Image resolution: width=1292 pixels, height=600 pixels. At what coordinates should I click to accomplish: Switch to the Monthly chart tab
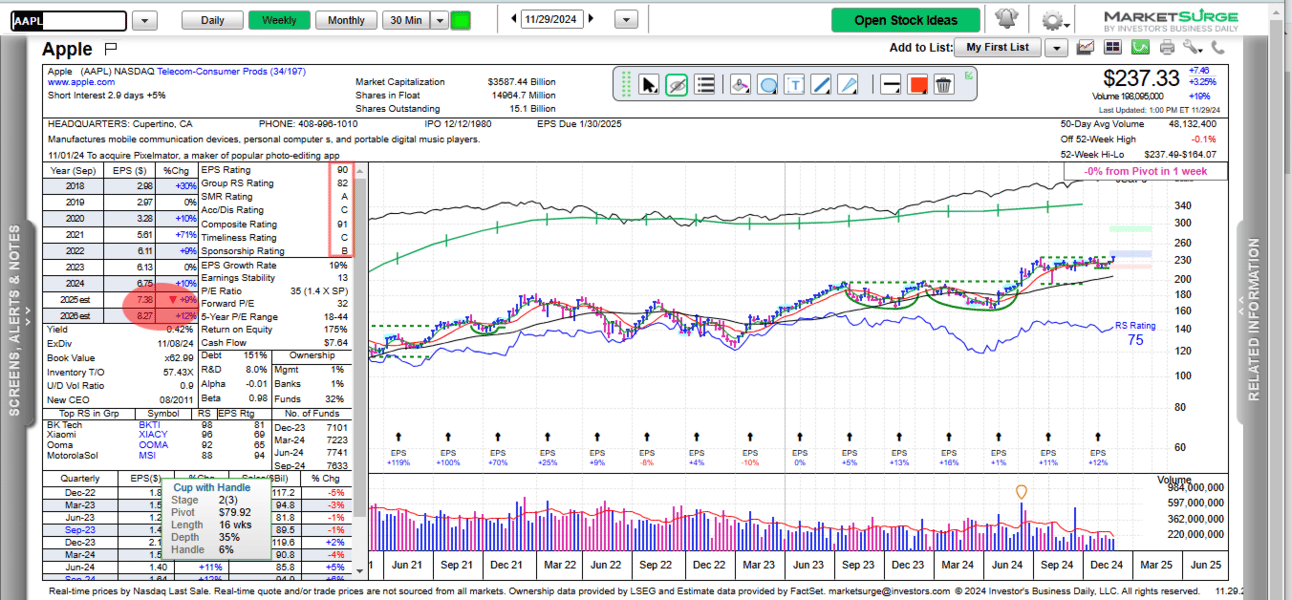(x=346, y=20)
